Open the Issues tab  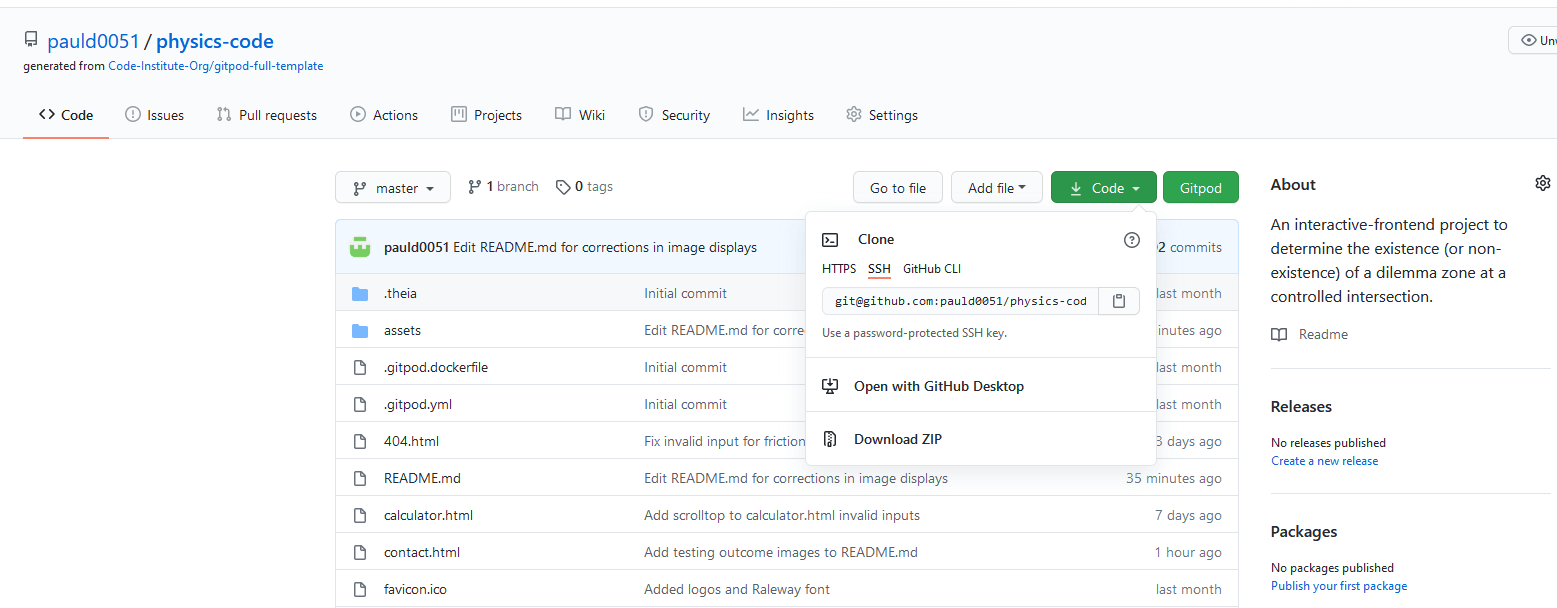155,115
